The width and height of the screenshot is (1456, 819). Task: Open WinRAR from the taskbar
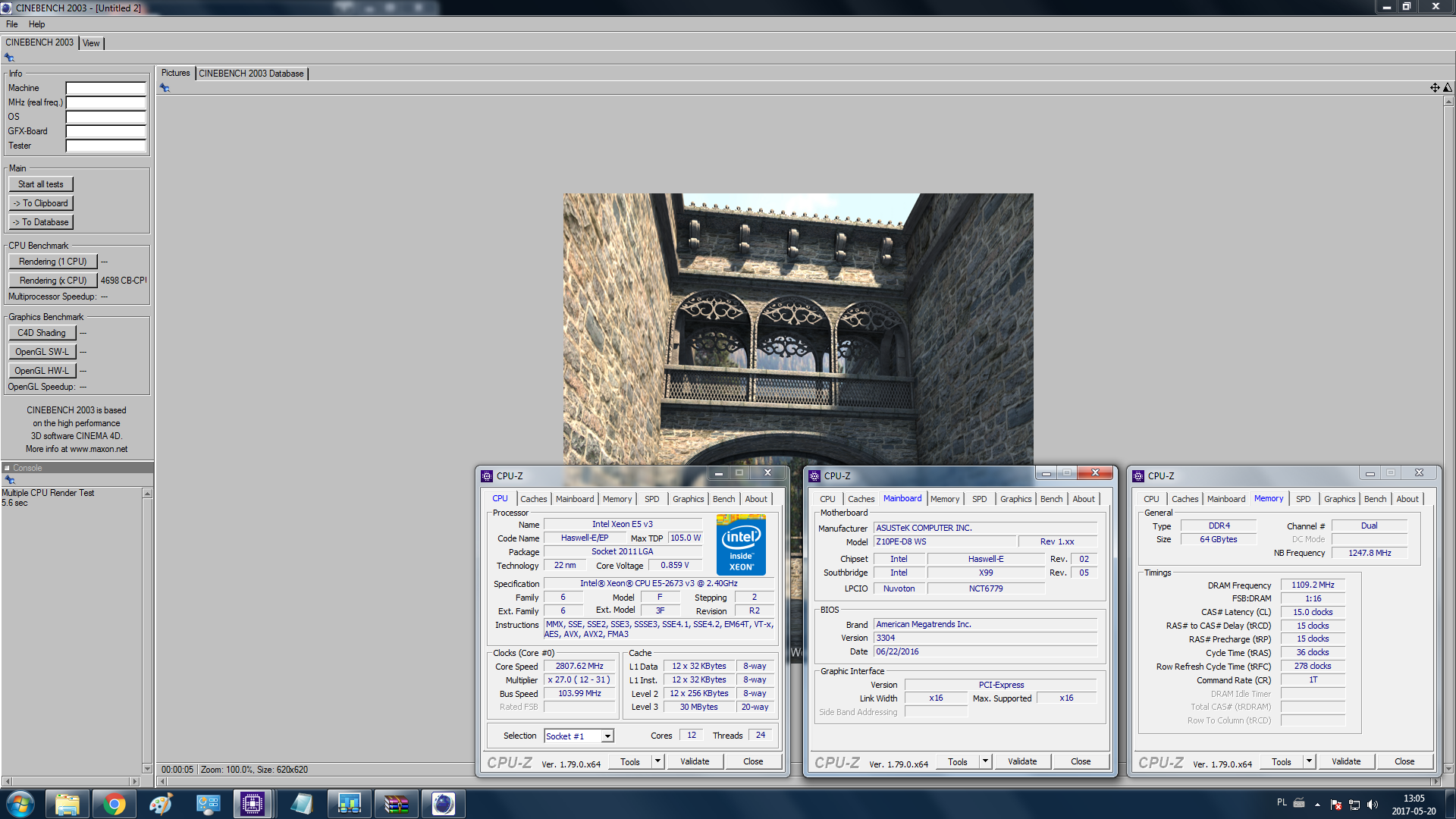396,804
